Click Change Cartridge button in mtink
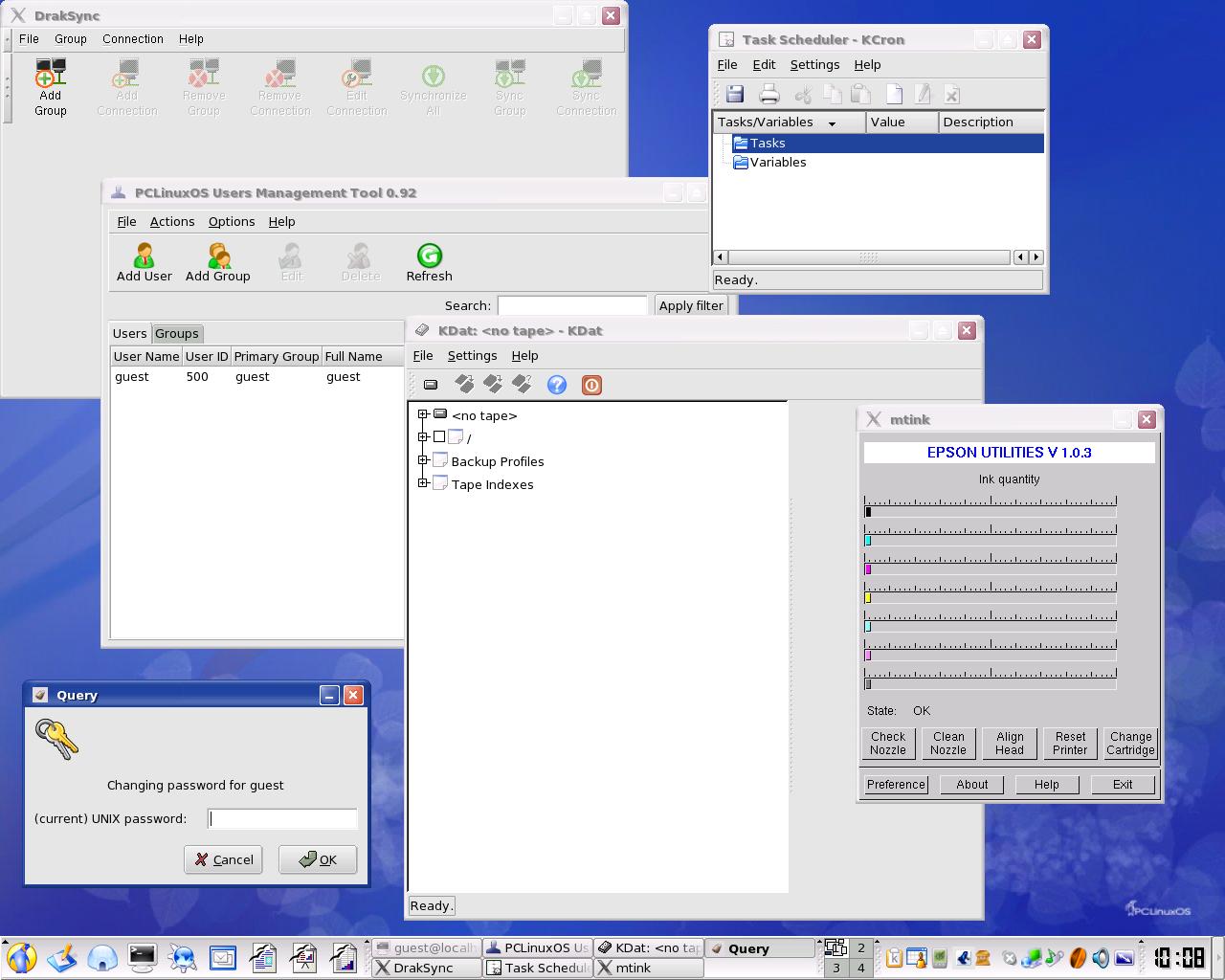 1130,744
